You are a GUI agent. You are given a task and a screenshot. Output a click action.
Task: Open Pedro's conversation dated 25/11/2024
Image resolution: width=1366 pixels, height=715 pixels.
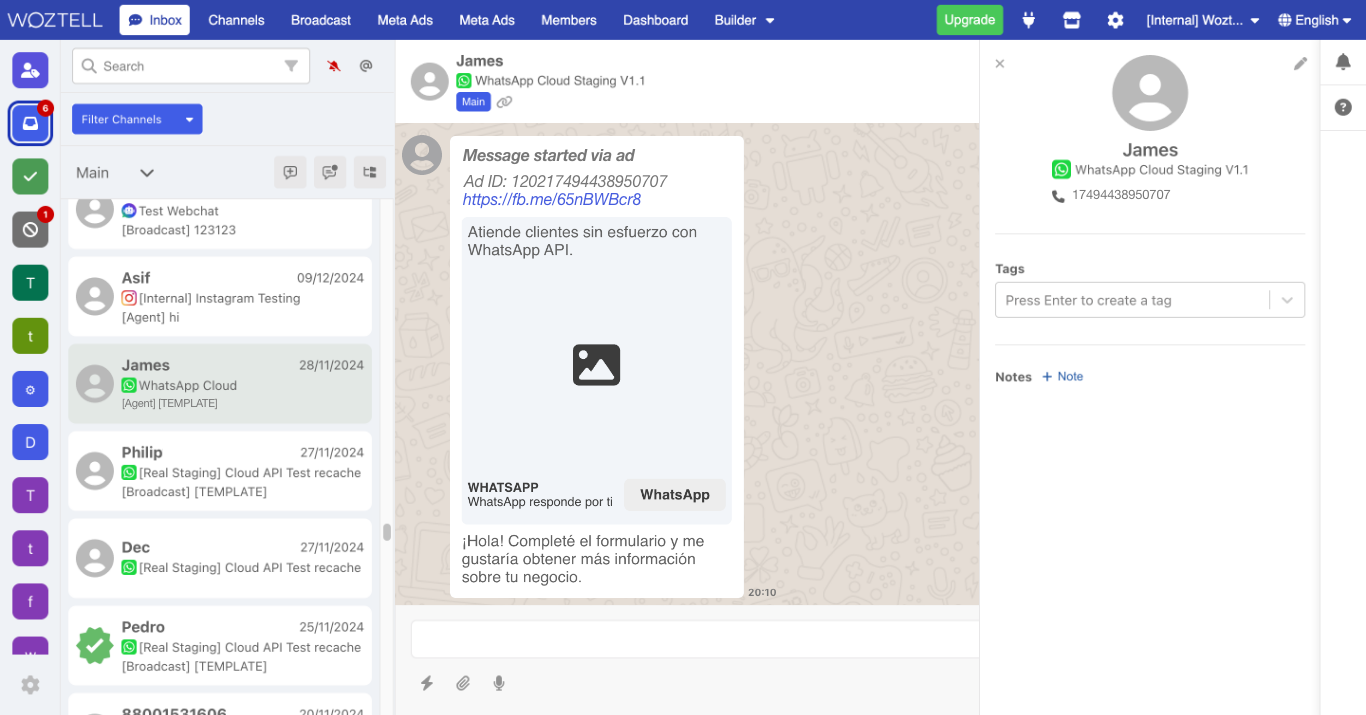[220, 646]
